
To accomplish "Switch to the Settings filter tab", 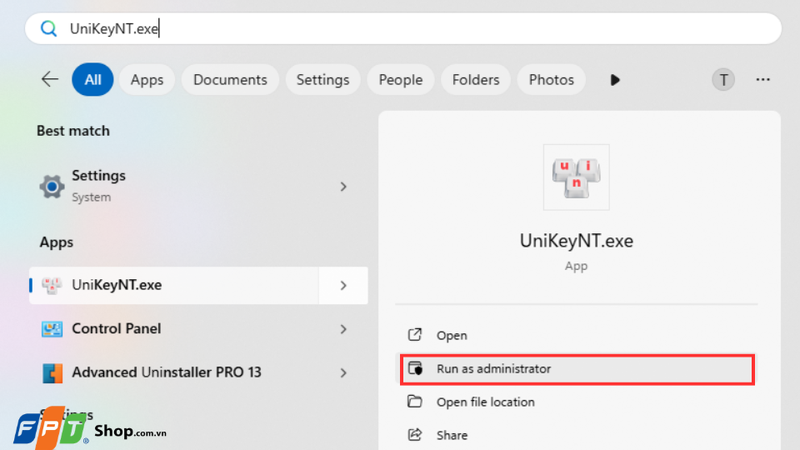I will click(x=323, y=80).
